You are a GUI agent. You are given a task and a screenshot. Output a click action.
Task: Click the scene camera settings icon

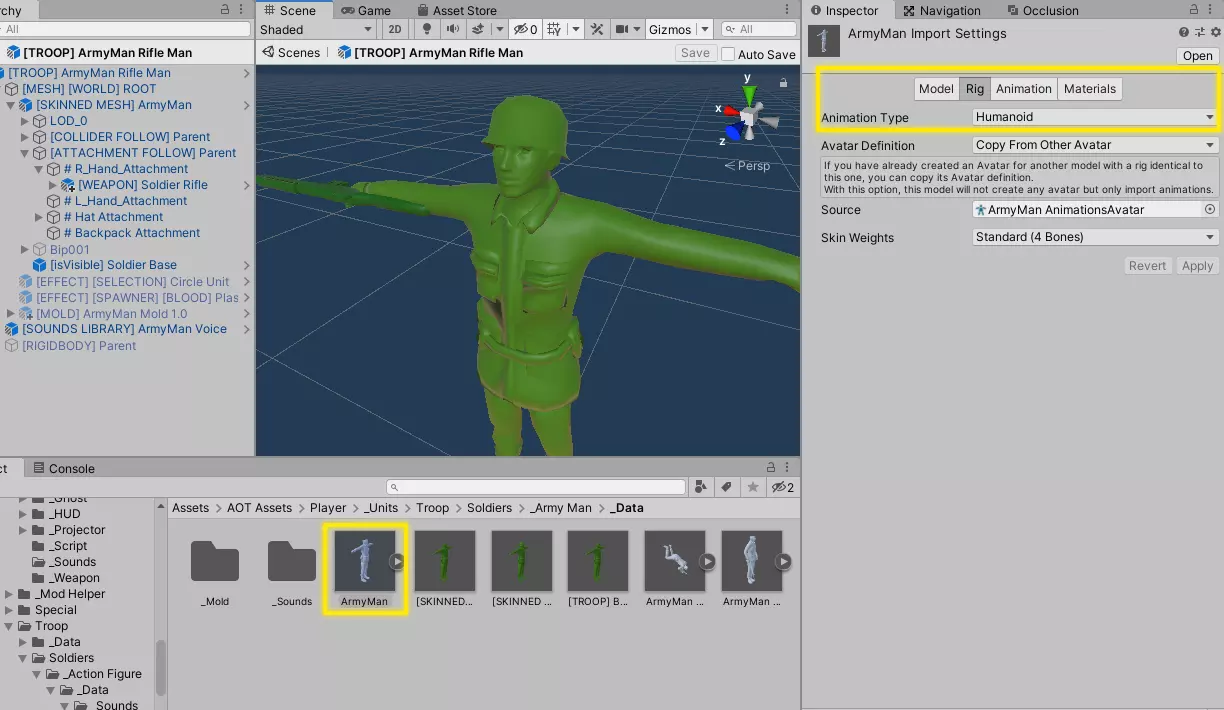[622, 30]
